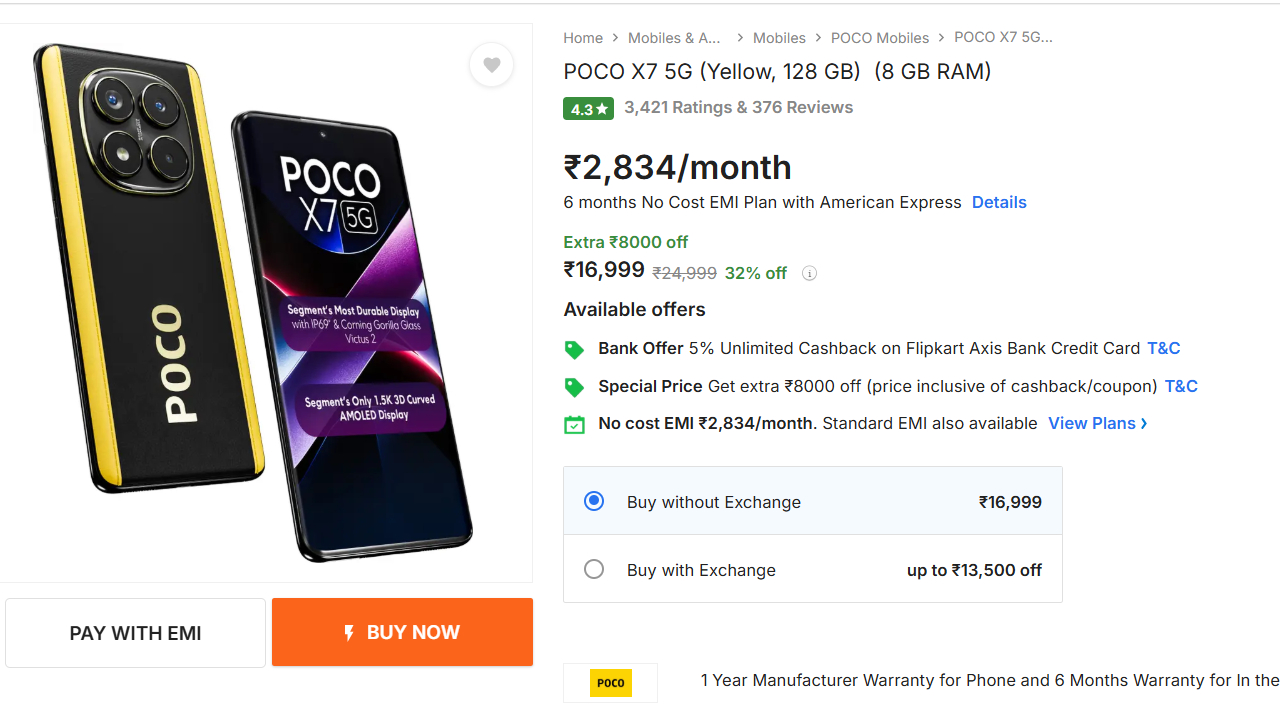The width and height of the screenshot is (1280, 720).
Task: Expand the Mobiles & Accessories breadcrumb
Action: (x=674, y=37)
